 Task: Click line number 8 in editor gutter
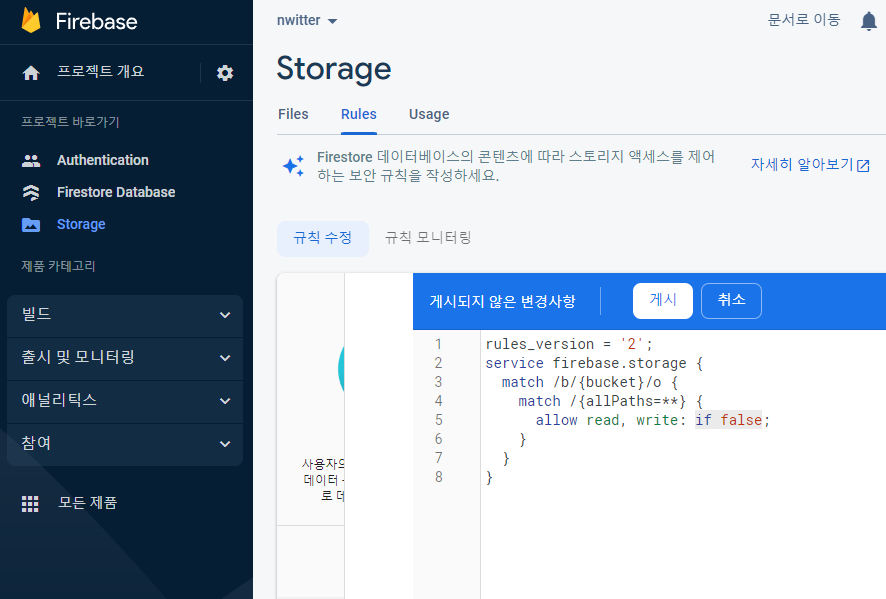[438, 478]
